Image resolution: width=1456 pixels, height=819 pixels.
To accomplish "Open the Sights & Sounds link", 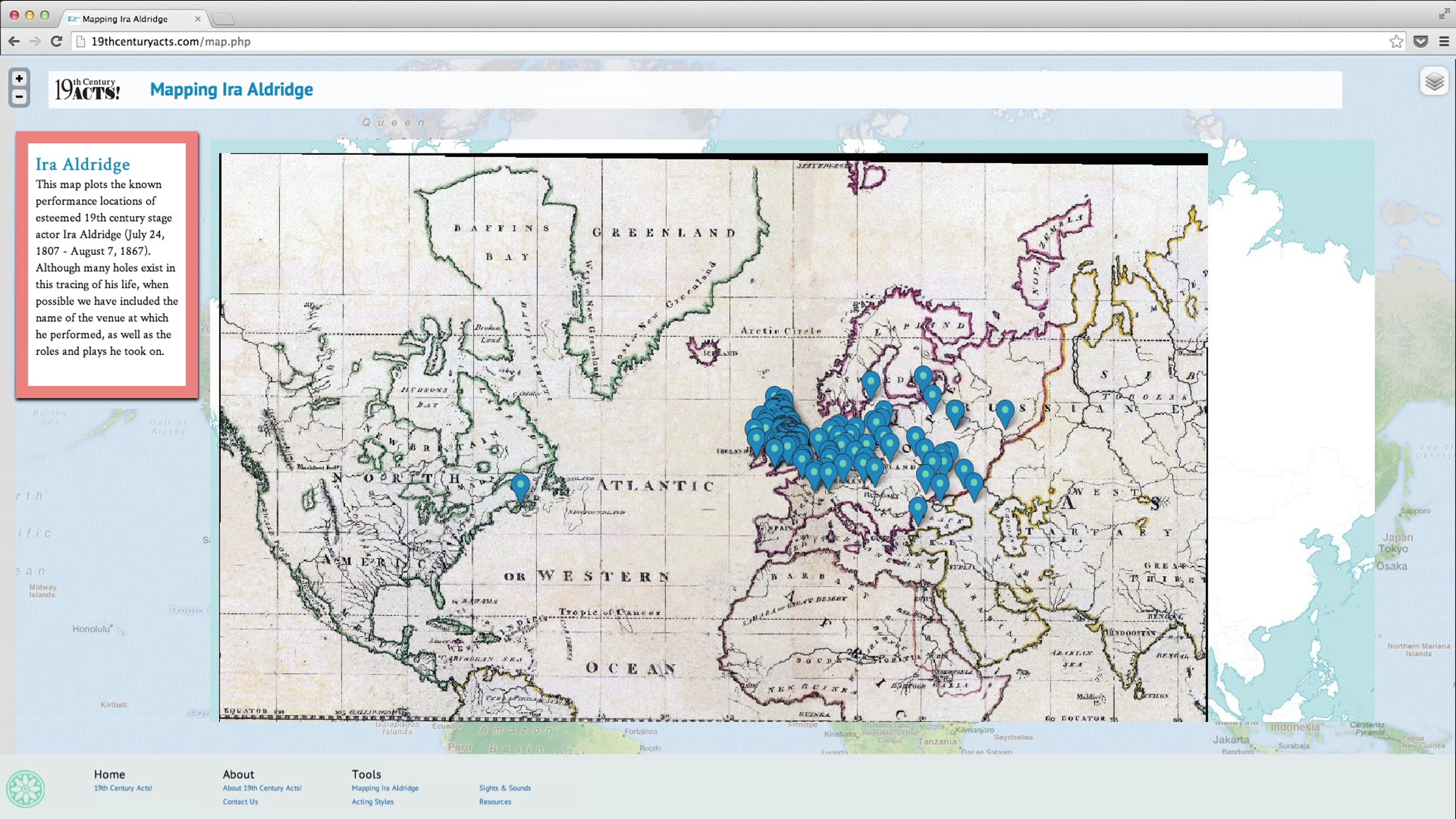I will pyautogui.click(x=505, y=788).
